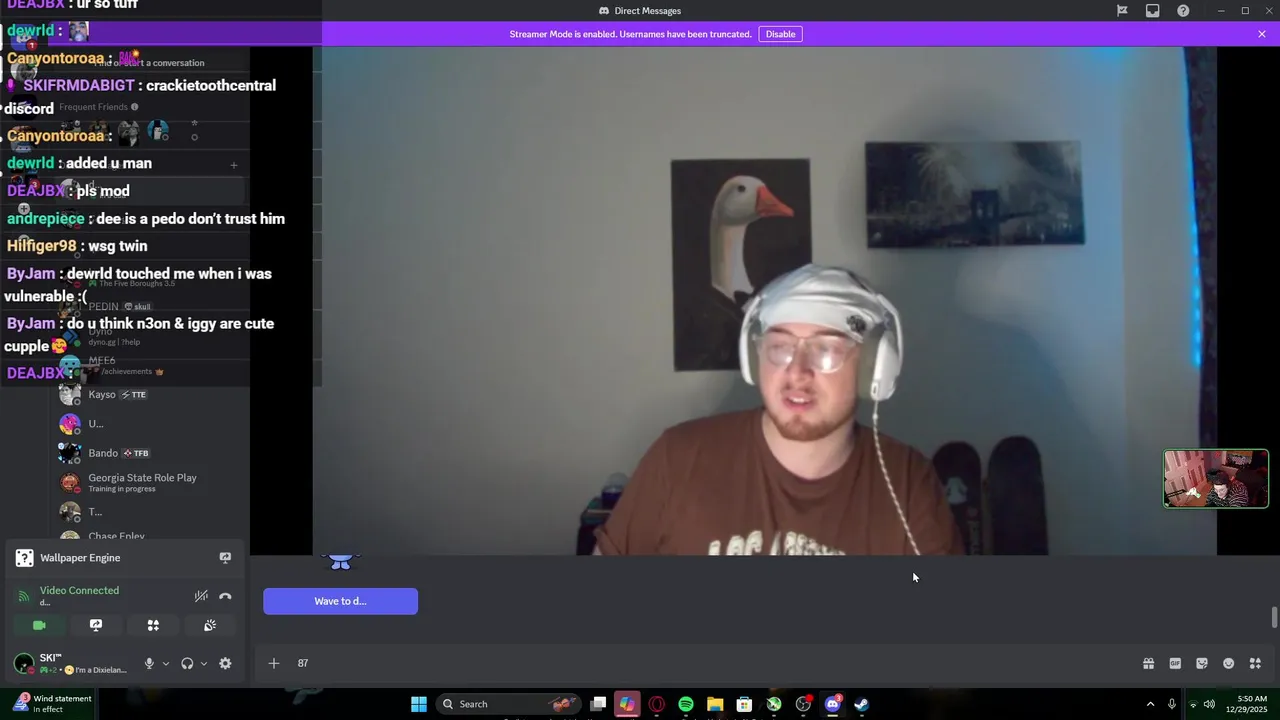Open the sticker picker
This screenshot has width=1280, height=720.
pyautogui.click(x=1202, y=663)
